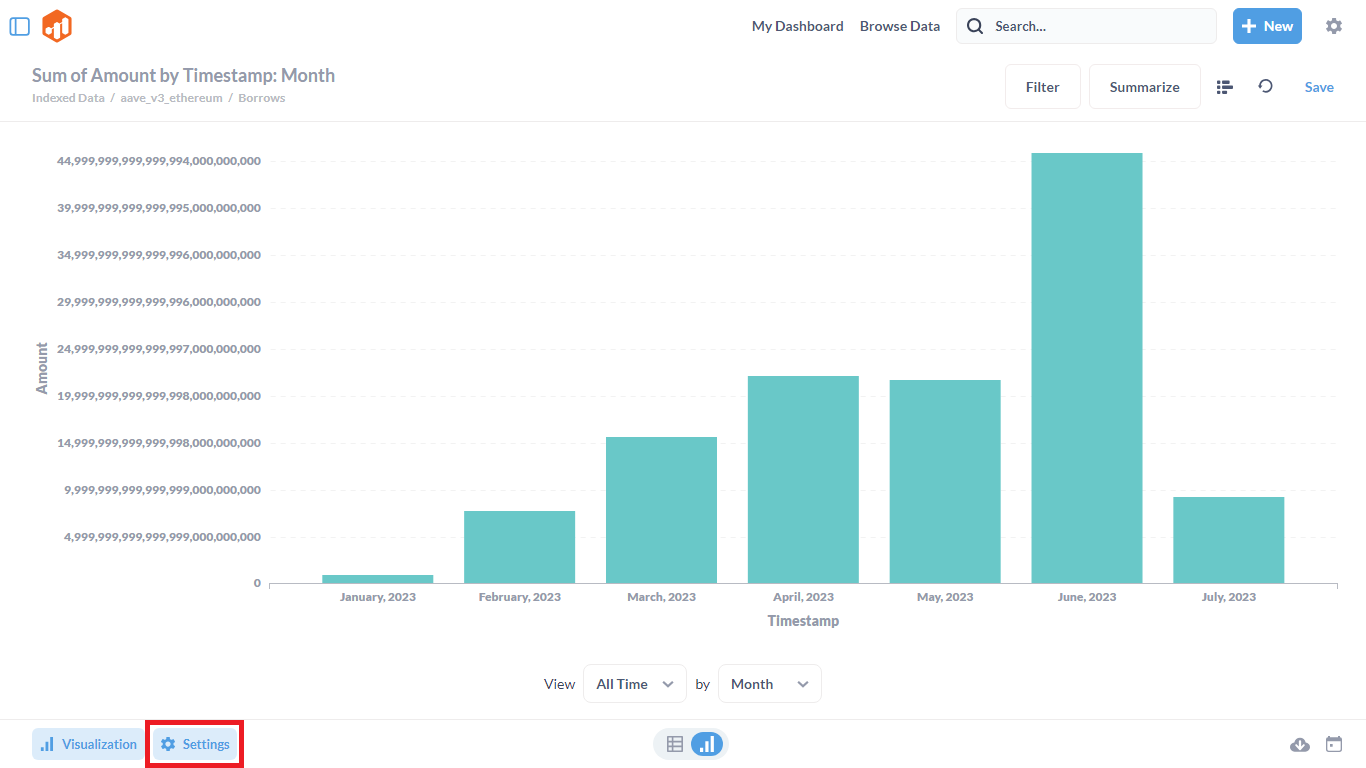The image size is (1366, 768).
Task: Open the Month grouping dropdown
Action: (769, 684)
